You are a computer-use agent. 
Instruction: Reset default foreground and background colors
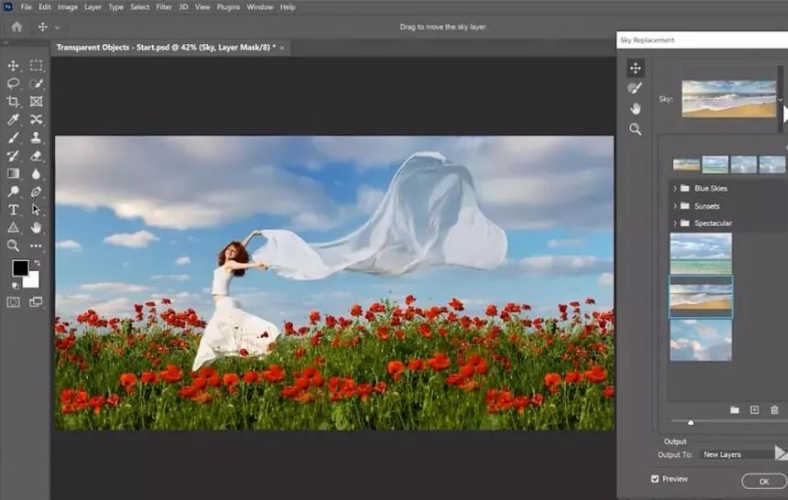click(15, 285)
